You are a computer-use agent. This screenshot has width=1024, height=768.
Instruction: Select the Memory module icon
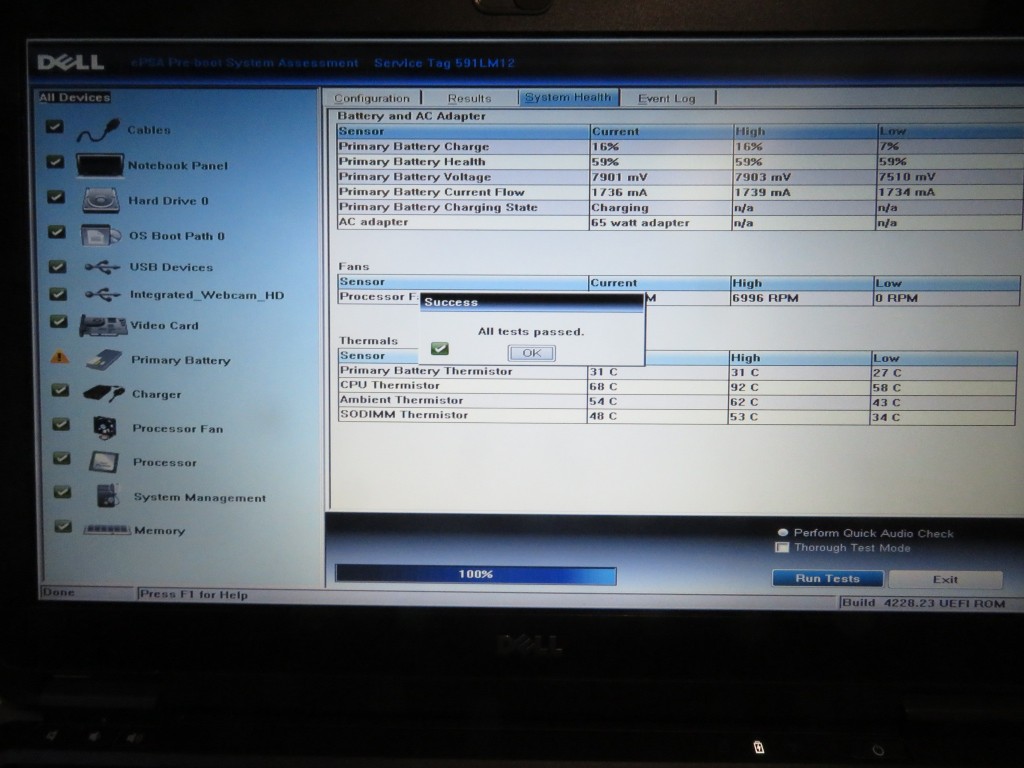[x=107, y=530]
